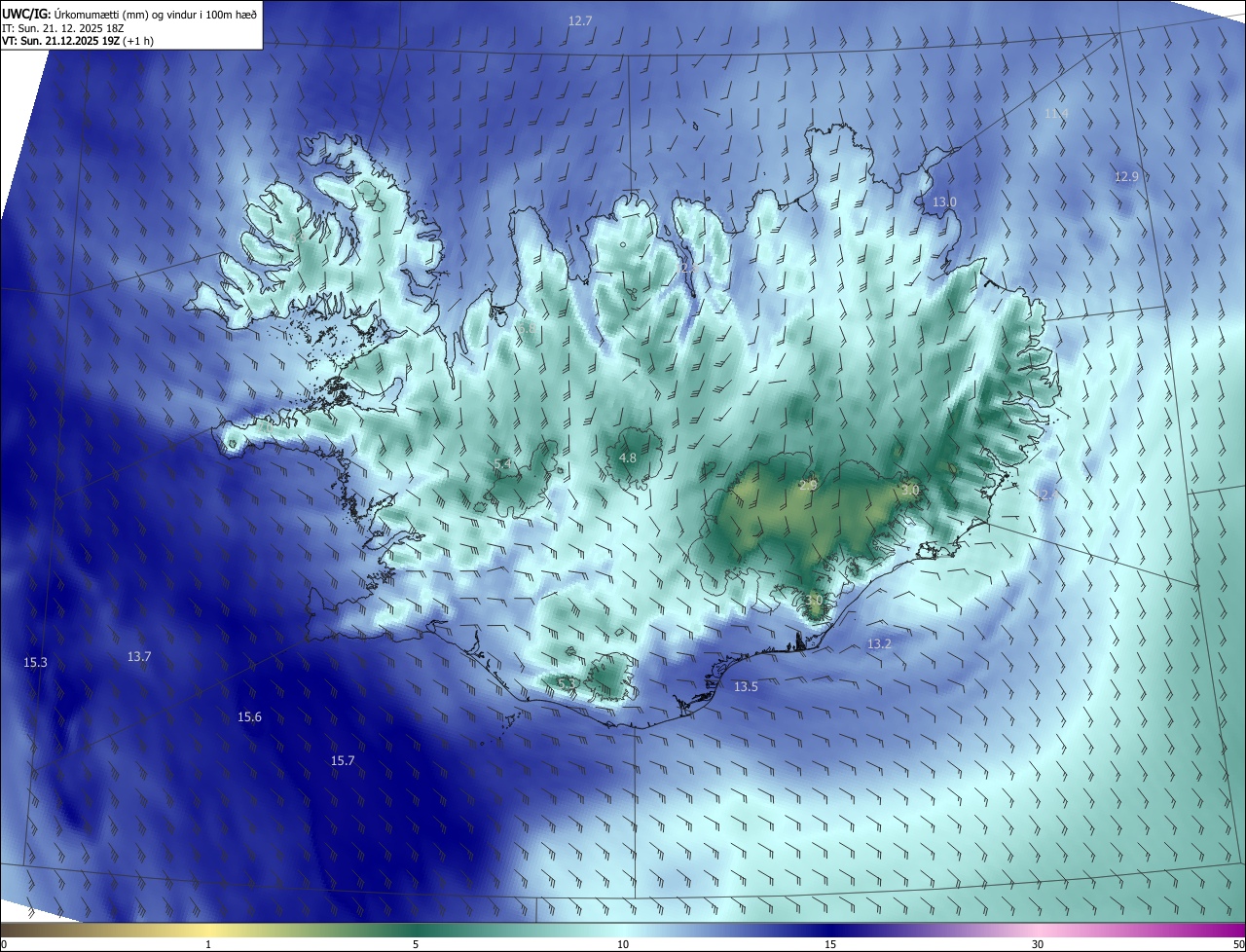Click the 4.8 value on the central glacier
1246x952 pixels.
coord(628,458)
